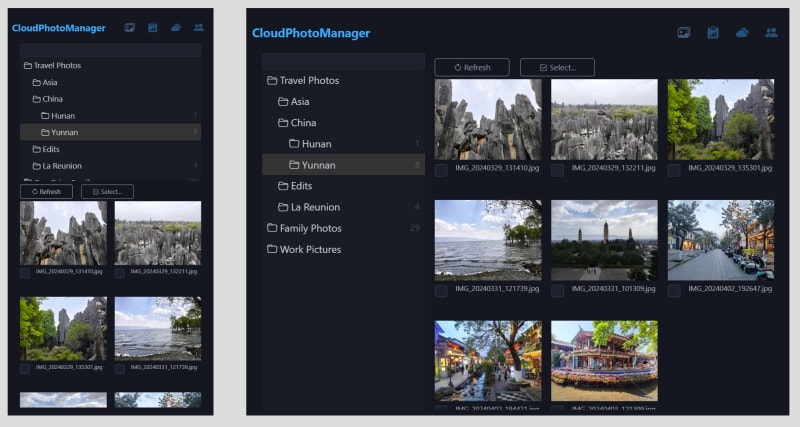Viewport: 800px width, 427px height.
Task: Tick the IMG_20240329_132211.jpg checkbox in the wide layout
Action: tap(558, 170)
